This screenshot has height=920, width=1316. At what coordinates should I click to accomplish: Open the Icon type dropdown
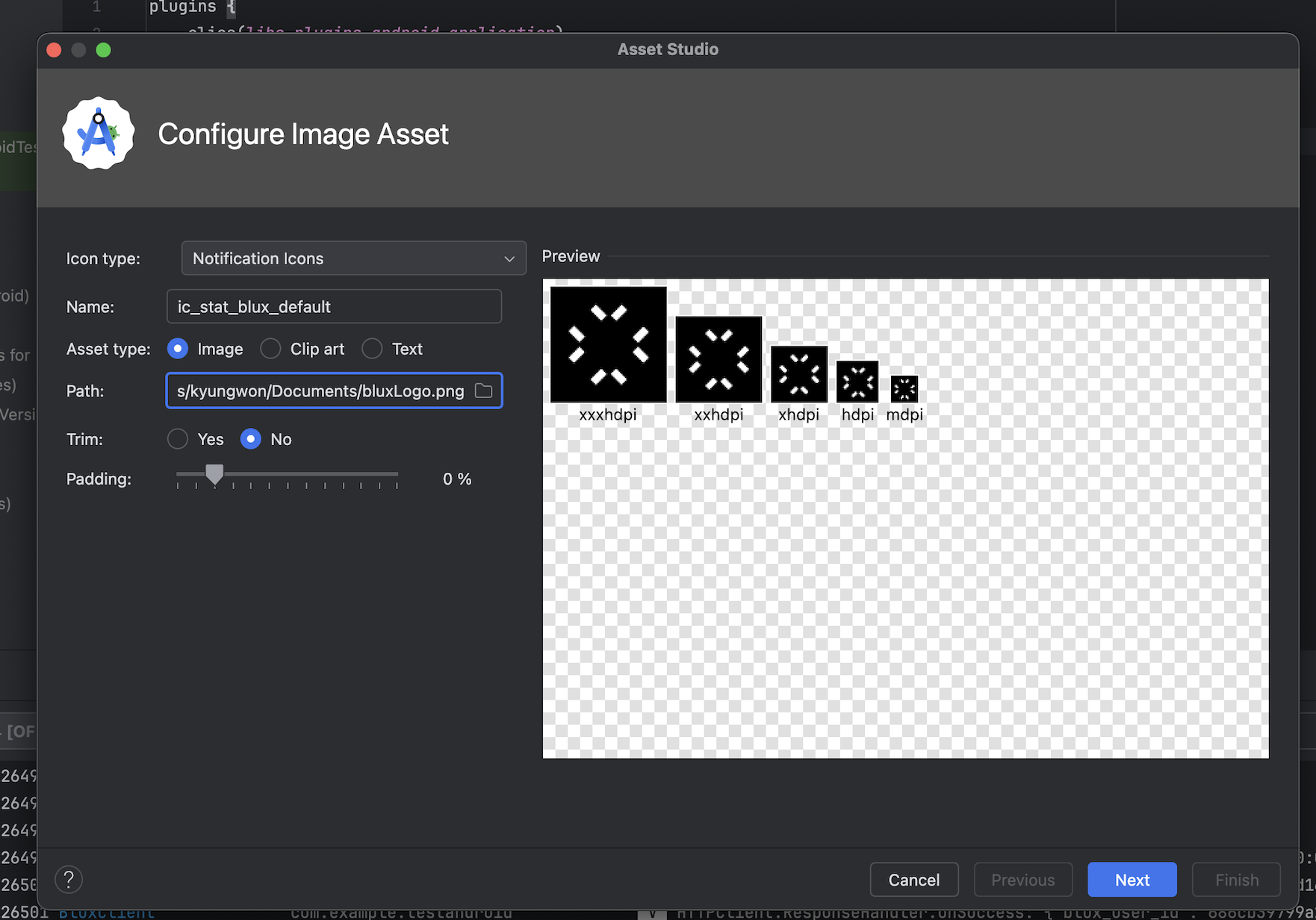354,258
